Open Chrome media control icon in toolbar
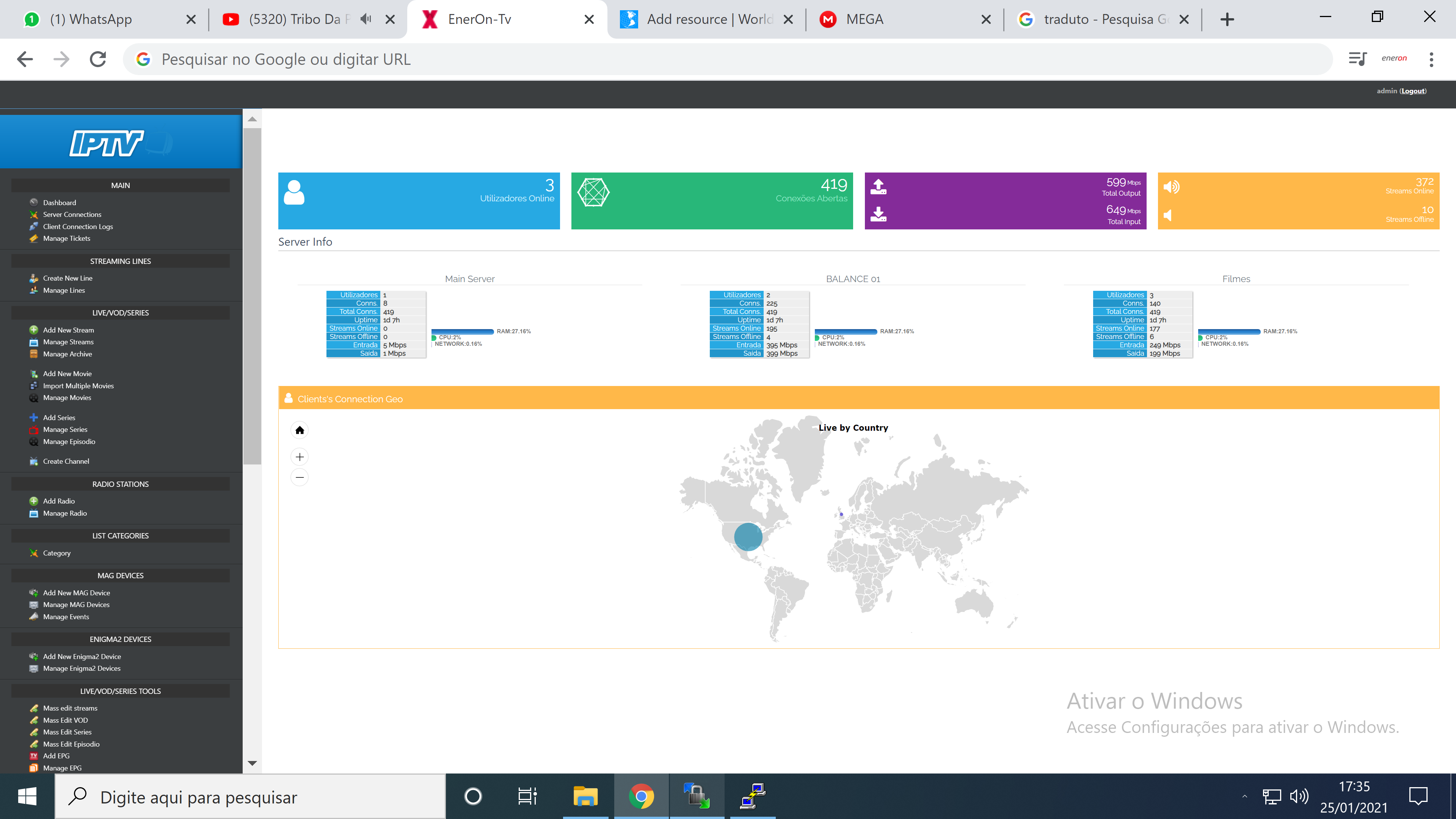Image resolution: width=1456 pixels, height=819 pixels. 1357,59
